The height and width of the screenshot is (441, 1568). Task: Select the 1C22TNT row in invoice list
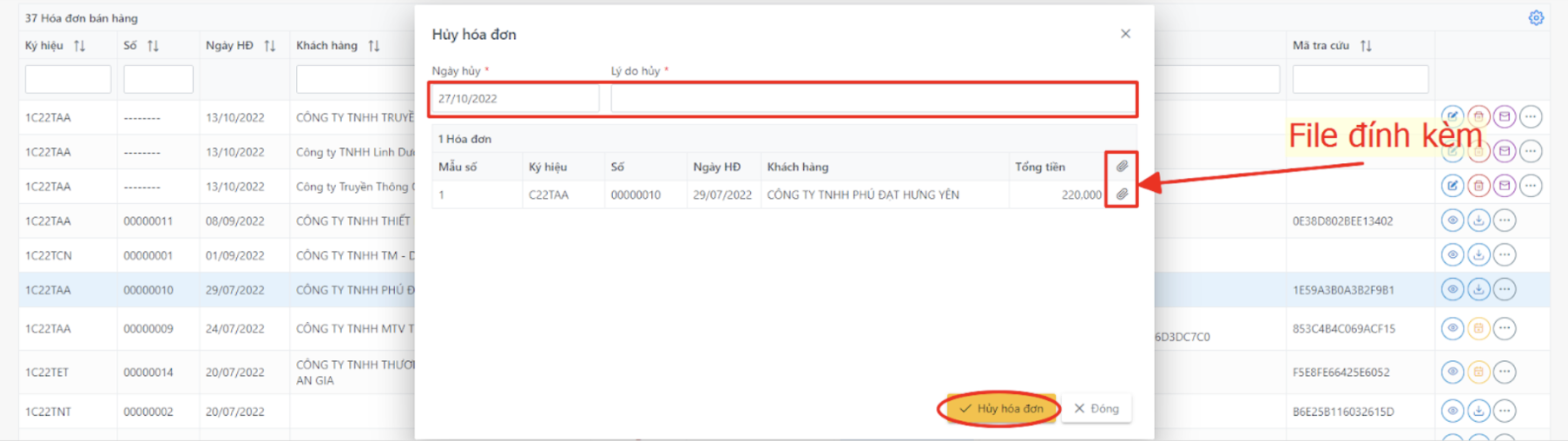point(48,411)
